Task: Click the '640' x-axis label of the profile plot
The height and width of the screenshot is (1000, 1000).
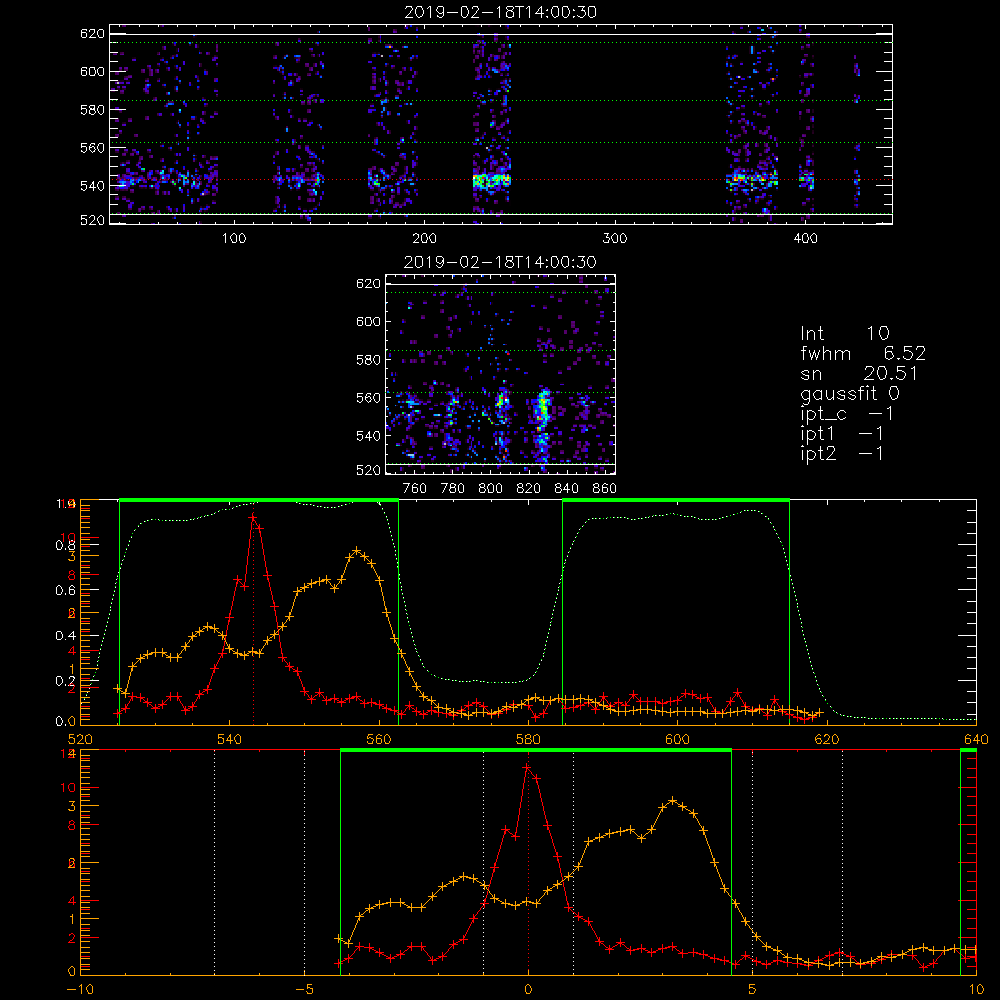Action: (976, 740)
